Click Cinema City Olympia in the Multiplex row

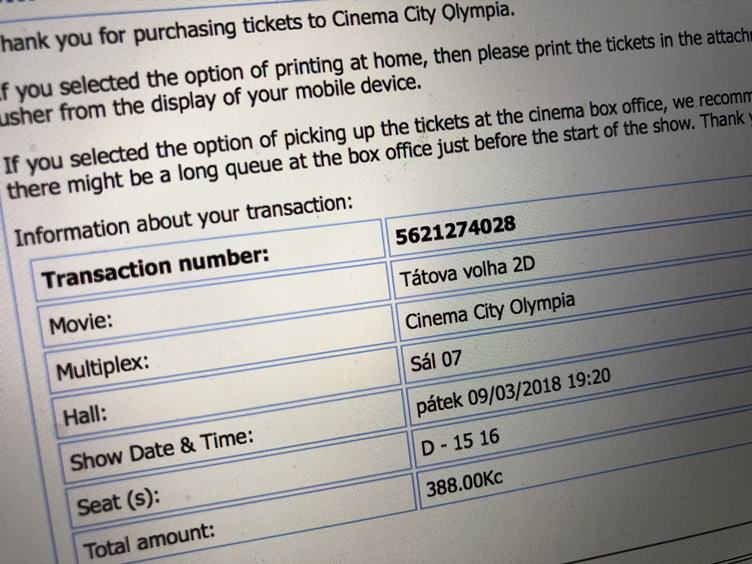(x=490, y=315)
